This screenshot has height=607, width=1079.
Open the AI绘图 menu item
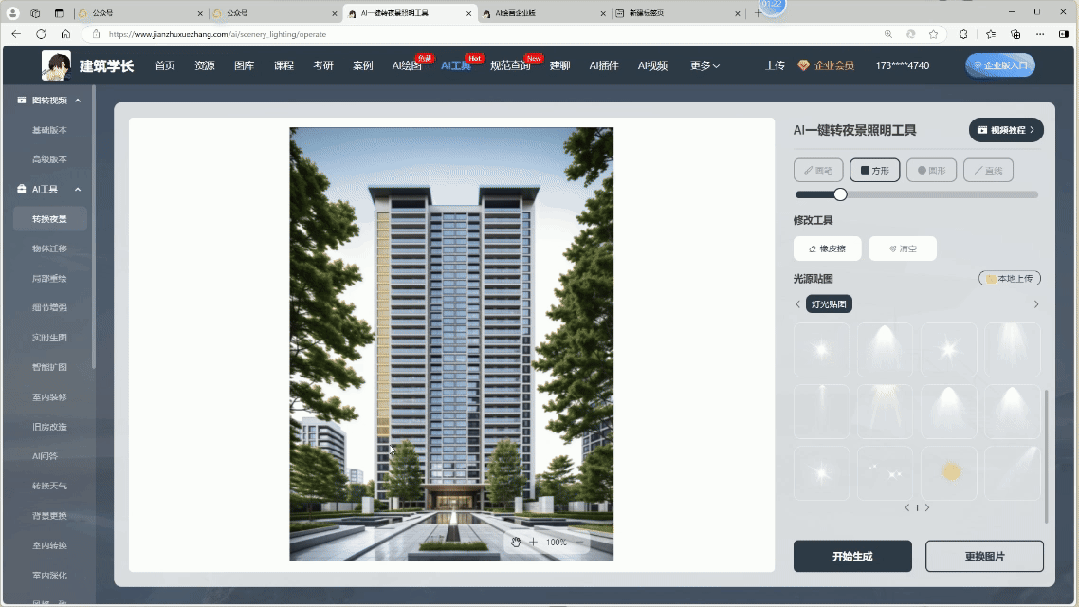click(x=407, y=65)
